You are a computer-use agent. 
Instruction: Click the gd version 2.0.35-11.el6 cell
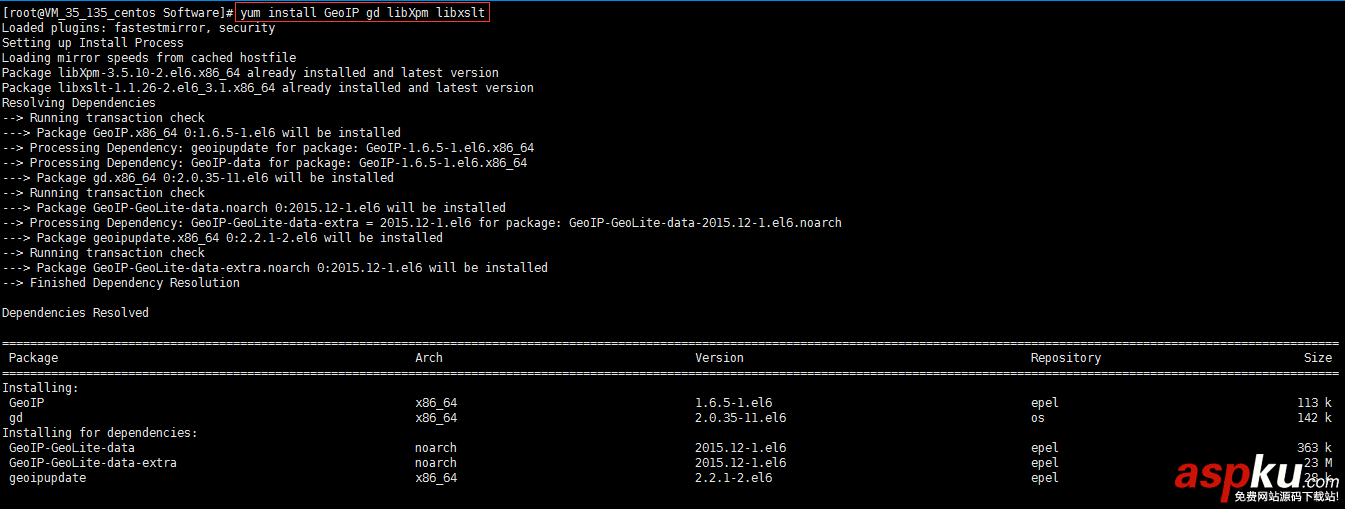740,418
